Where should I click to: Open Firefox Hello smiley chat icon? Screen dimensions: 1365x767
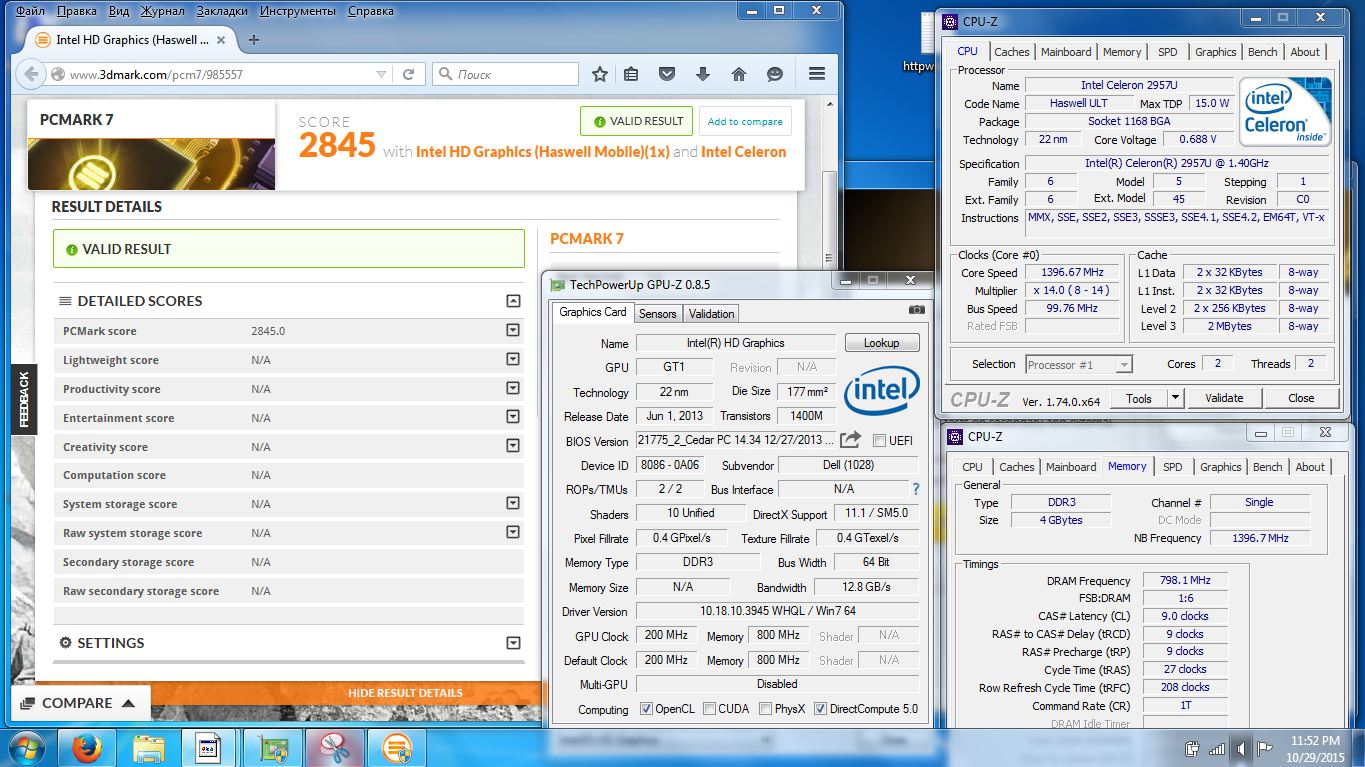coord(775,74)
